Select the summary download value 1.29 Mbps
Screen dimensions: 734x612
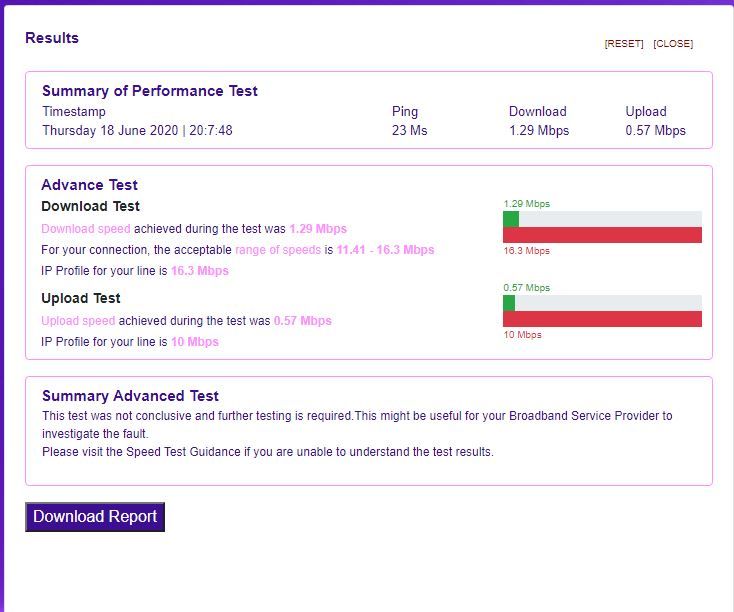click(x=538, y=131)
